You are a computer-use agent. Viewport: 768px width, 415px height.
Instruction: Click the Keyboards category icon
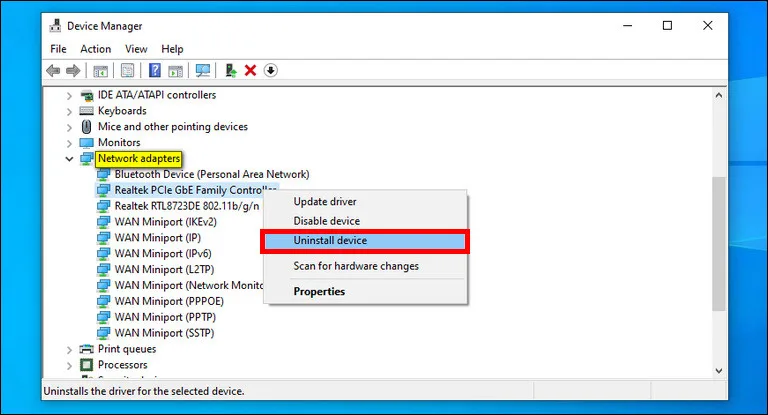(86, 111)
